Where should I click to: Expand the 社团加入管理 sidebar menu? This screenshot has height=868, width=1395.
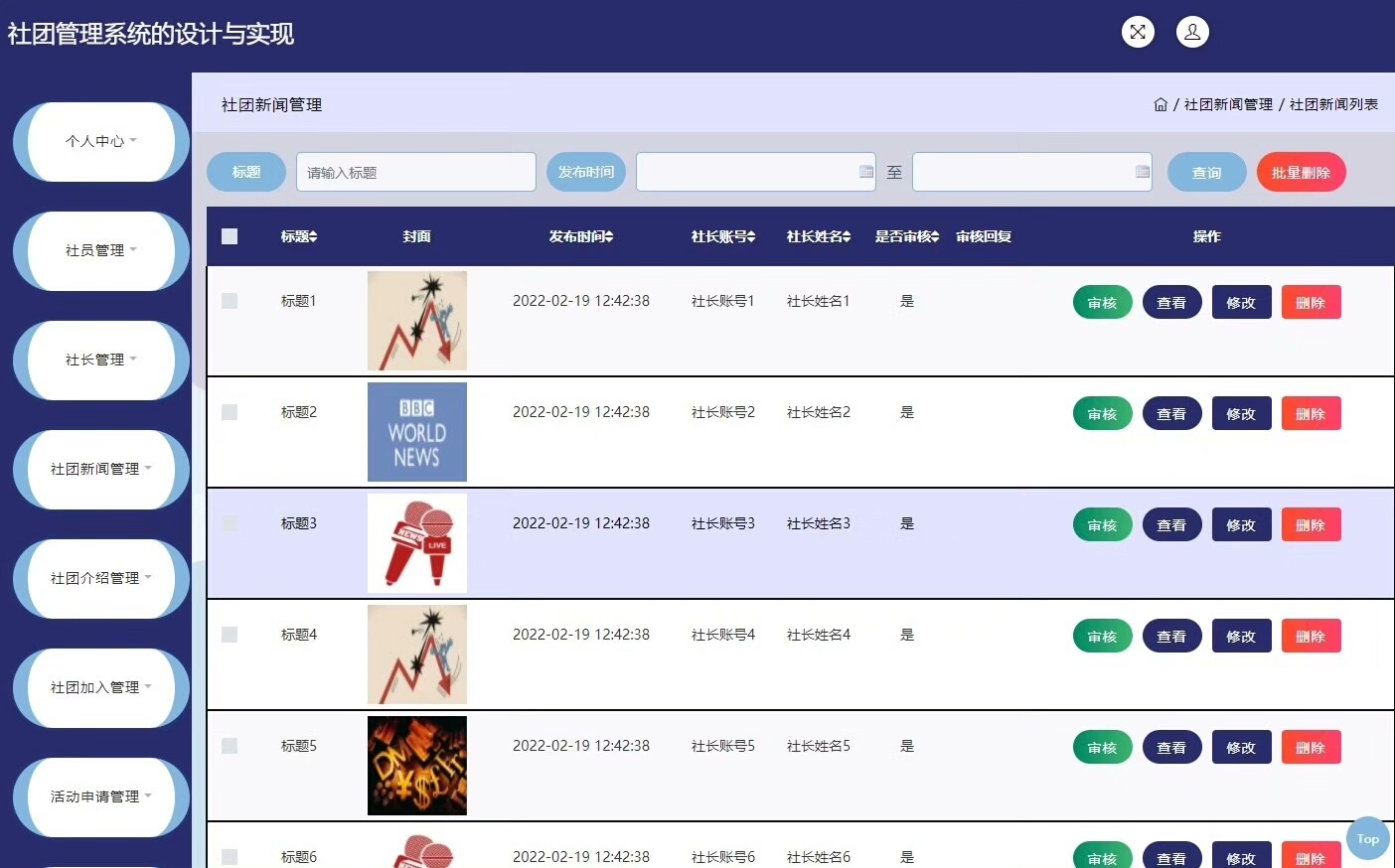pos(101,688)
